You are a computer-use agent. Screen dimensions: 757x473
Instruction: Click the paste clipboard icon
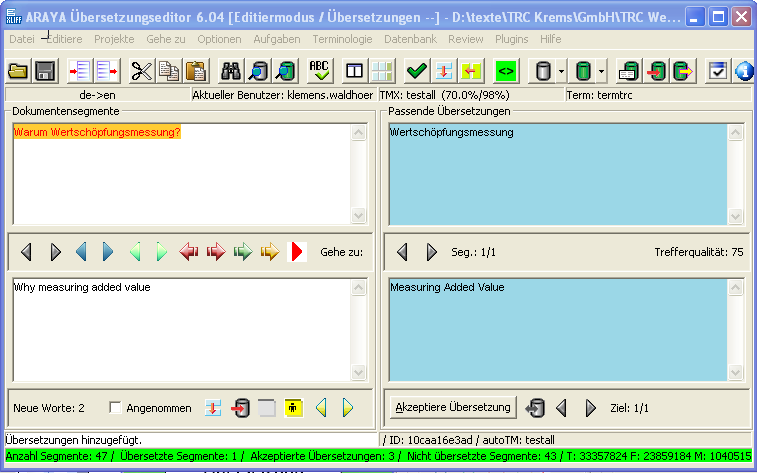pos(196,71)
